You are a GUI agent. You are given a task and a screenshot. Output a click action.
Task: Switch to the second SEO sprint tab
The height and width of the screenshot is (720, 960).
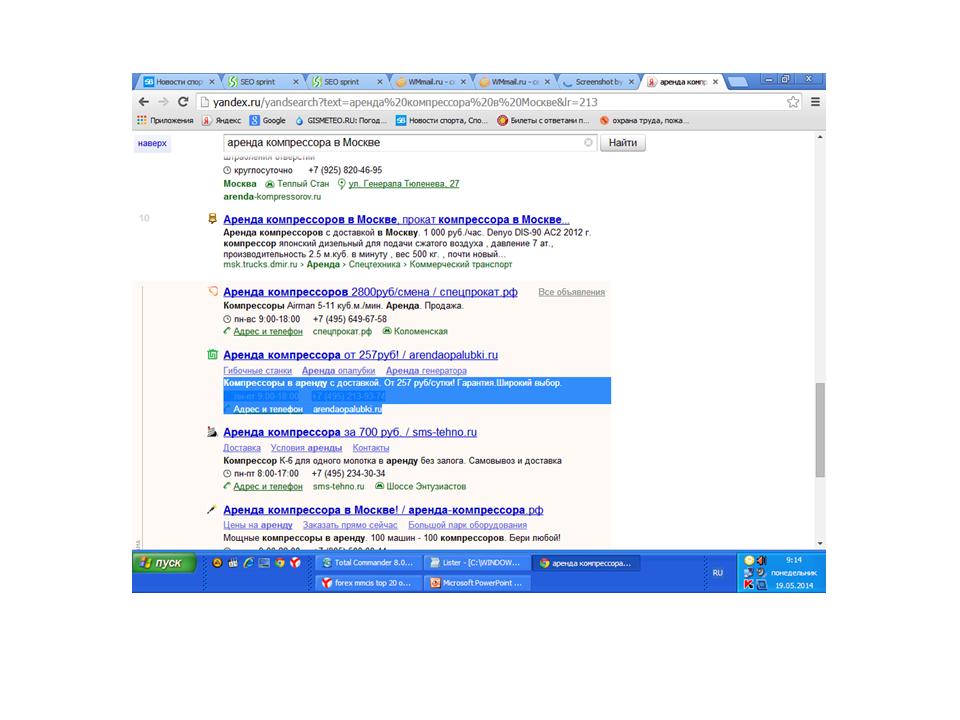[341, 81]
